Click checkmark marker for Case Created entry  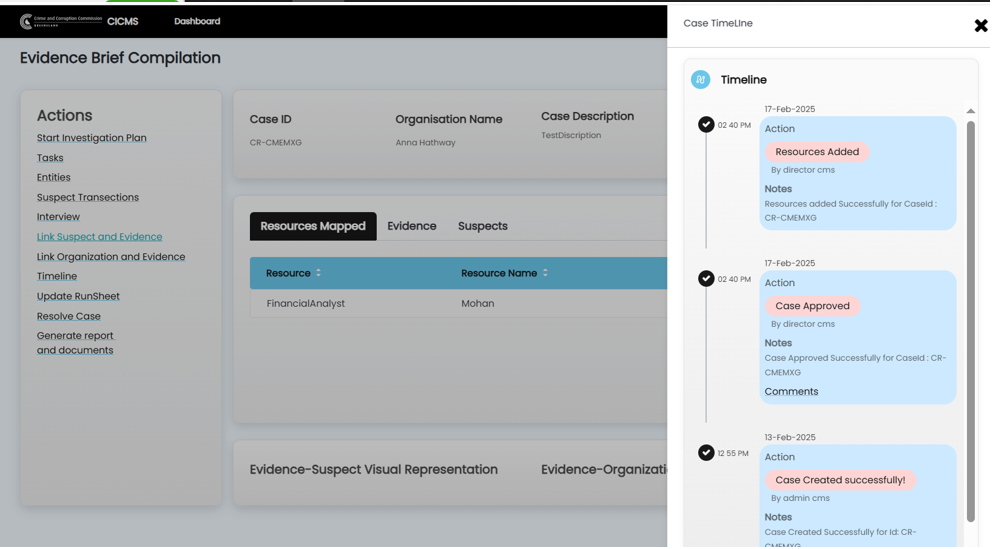point(706,453)
